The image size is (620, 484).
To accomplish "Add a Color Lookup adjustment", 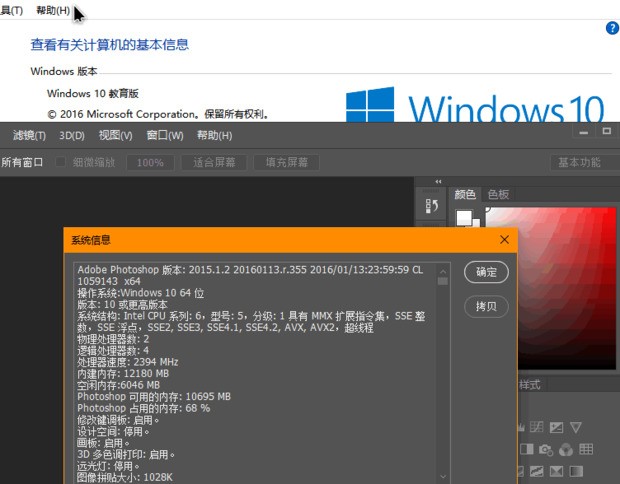I will coord(586,449).
